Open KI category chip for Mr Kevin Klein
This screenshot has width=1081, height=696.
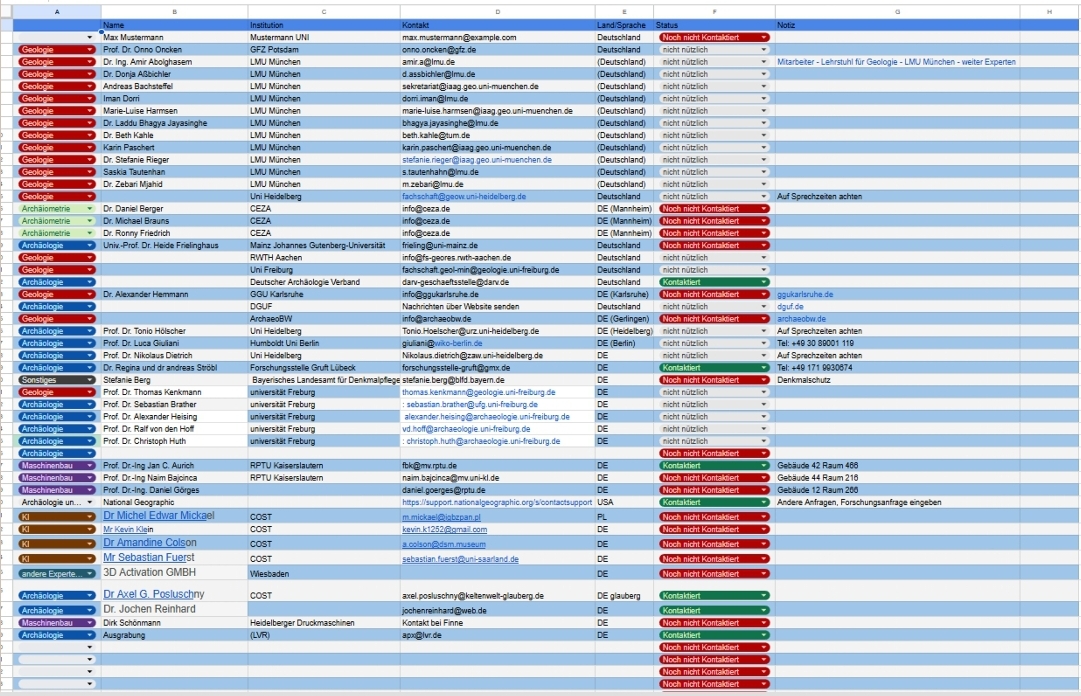tap(57, 529)
